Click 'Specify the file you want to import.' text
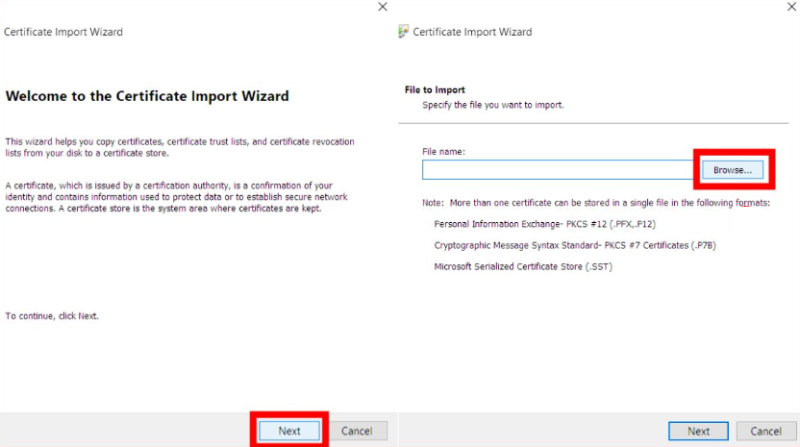 493,105
